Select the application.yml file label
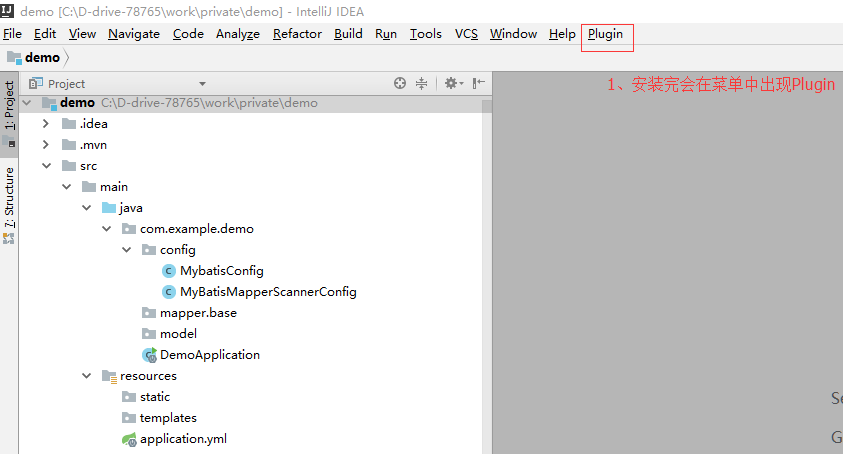Screen dimensions: 843x454 tap(183, 439)
